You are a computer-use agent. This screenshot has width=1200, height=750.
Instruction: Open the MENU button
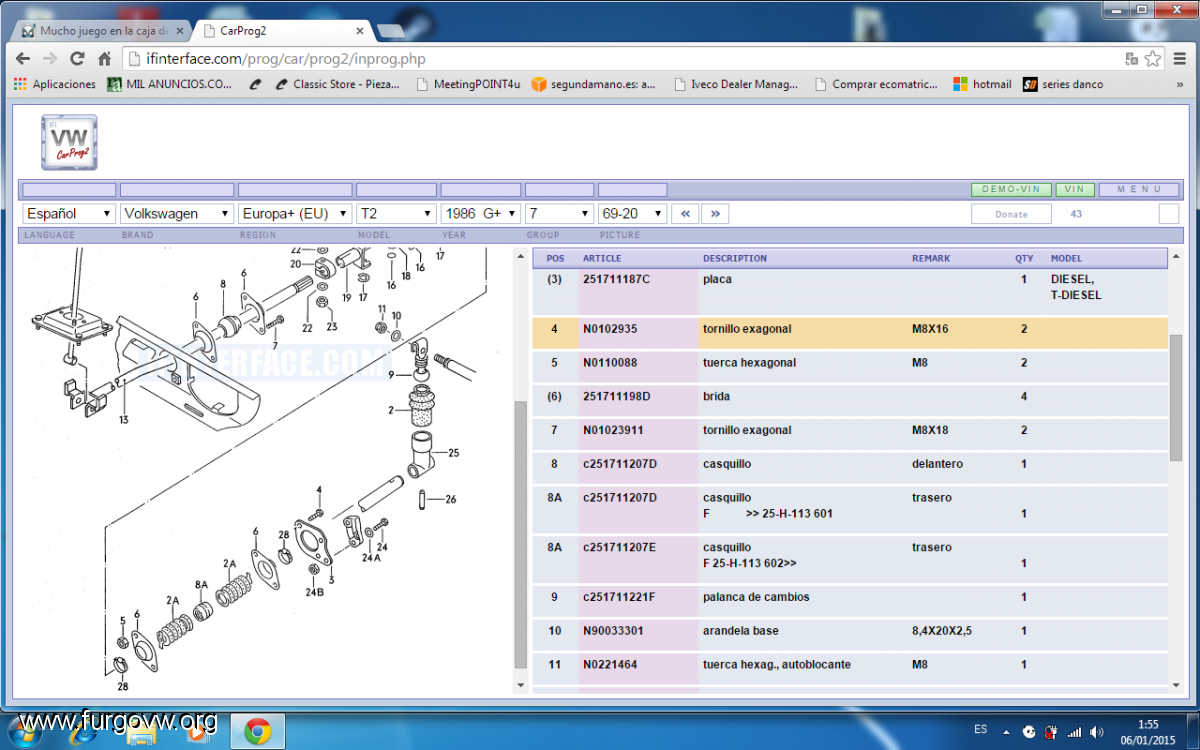[x=1139, y=190]
